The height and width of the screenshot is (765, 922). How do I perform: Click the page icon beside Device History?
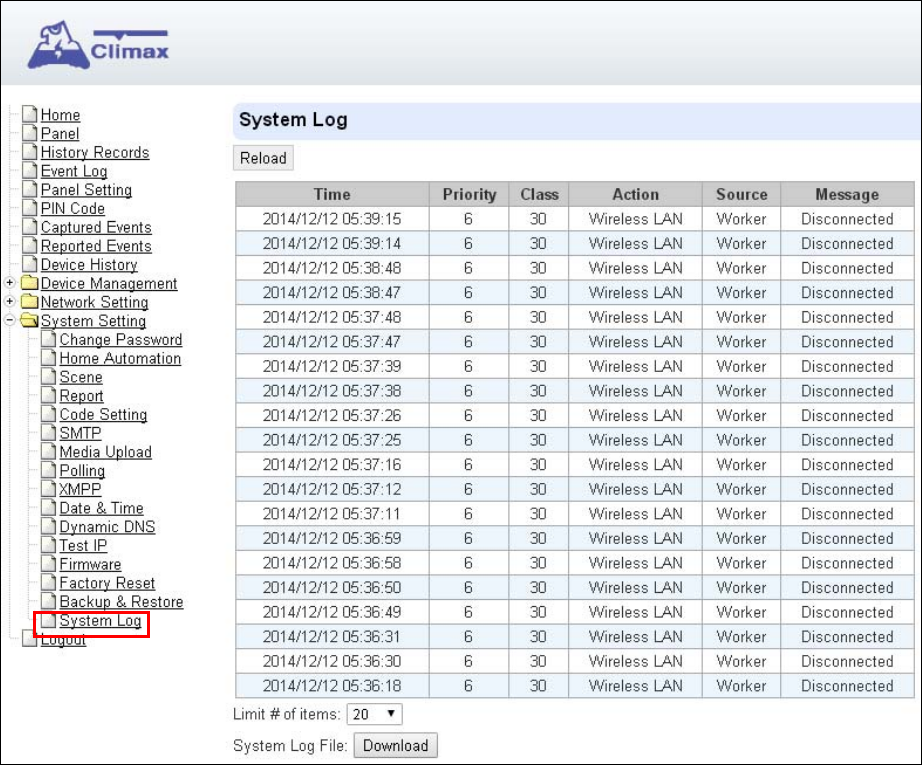[x=29, y=265]
